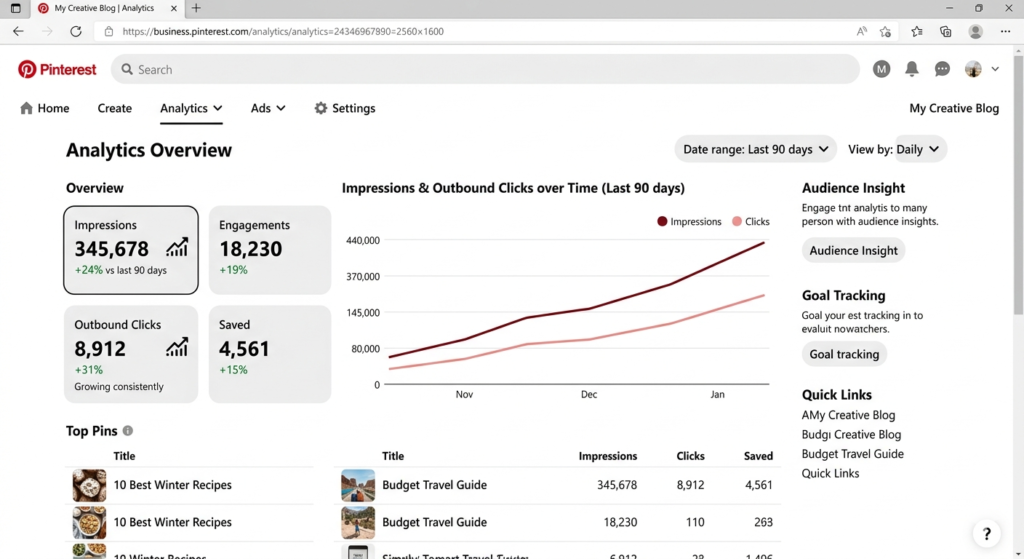
Task: Select the Saved metric card
Action: pos(270,354)
